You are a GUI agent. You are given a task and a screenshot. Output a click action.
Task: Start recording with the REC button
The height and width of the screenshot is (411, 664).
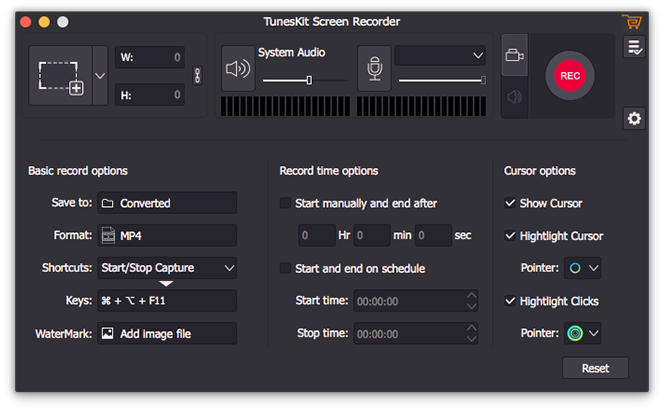pyautogui.click(x=570, y=76)
